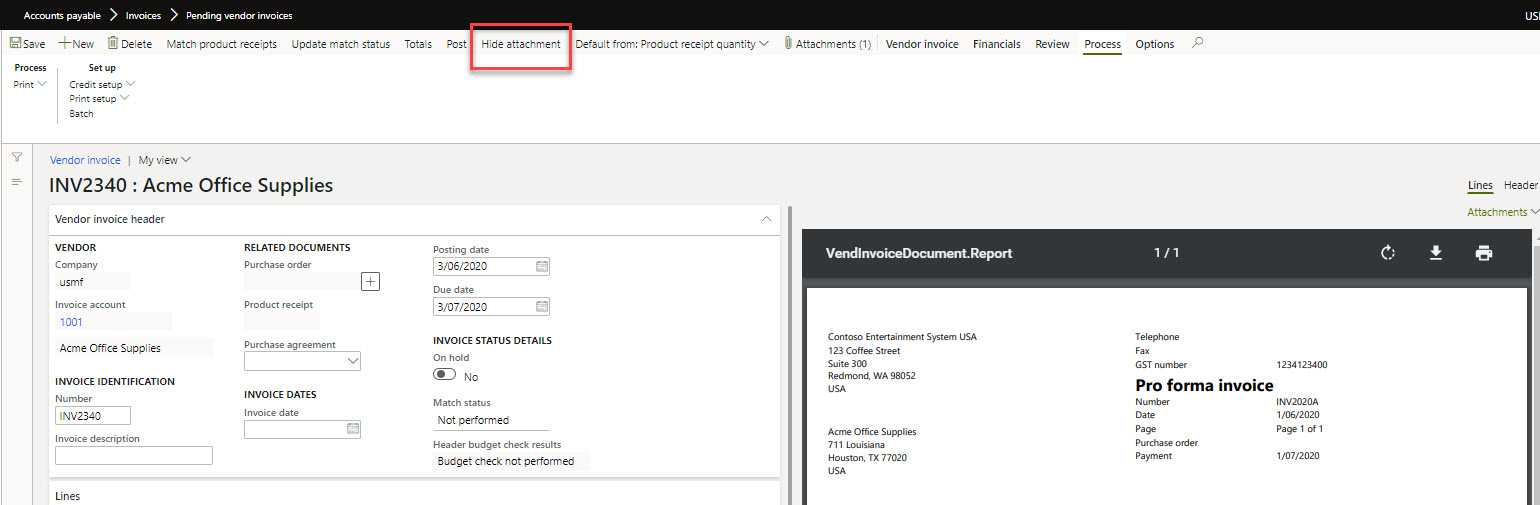Open the Vendor invoice tab

click(x=922, y=44)
